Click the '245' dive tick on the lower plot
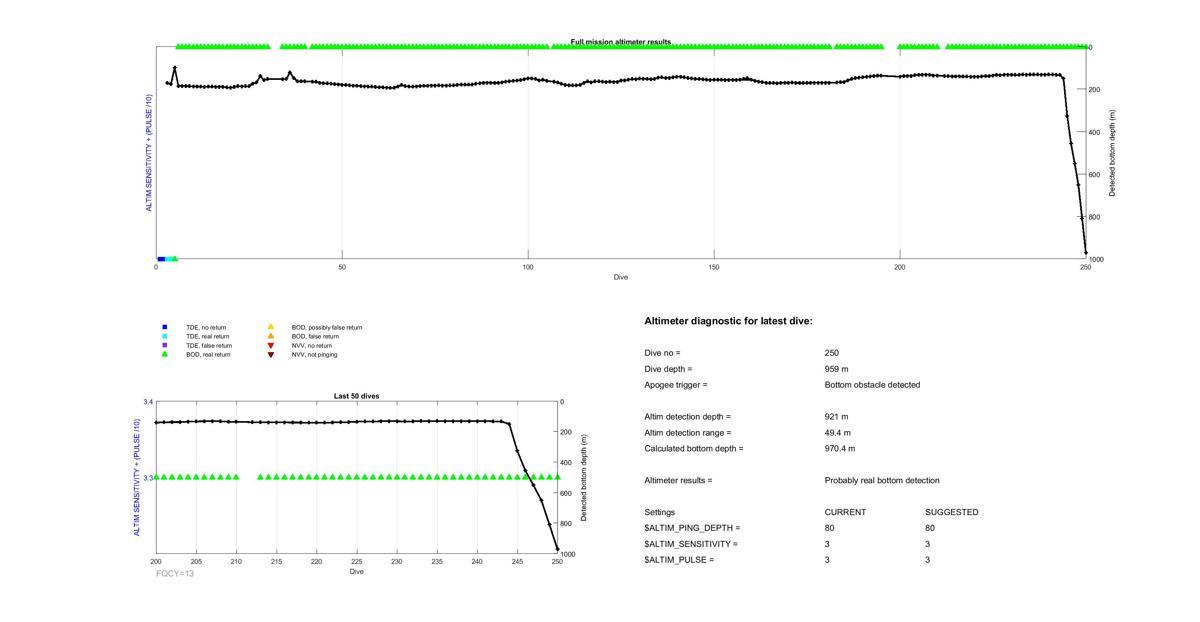 tap(517, 562)
